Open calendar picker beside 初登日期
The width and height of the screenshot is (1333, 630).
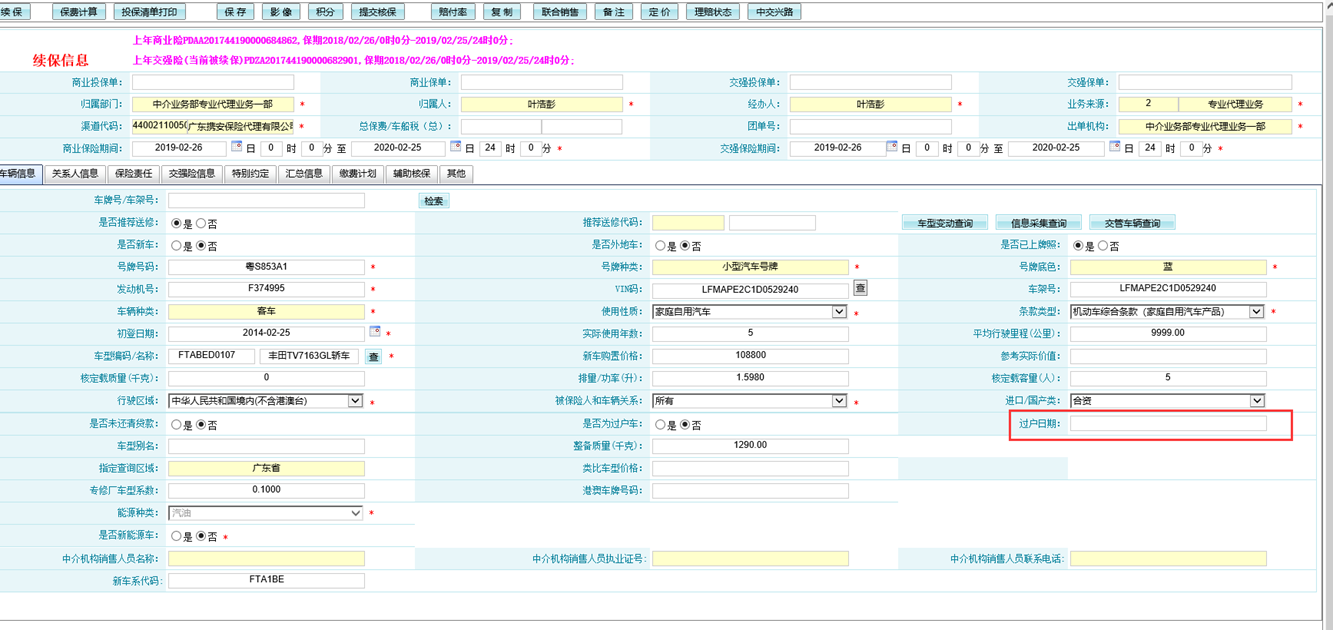(x=375, y=332)
